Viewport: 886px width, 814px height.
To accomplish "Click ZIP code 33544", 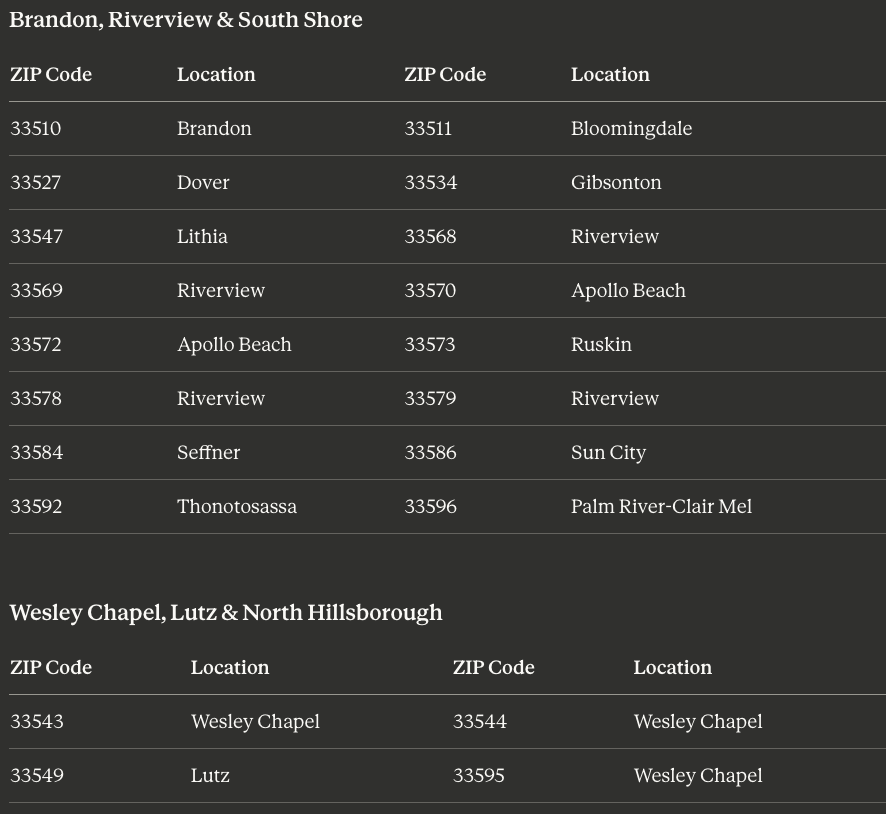I will tap(480, 722).
